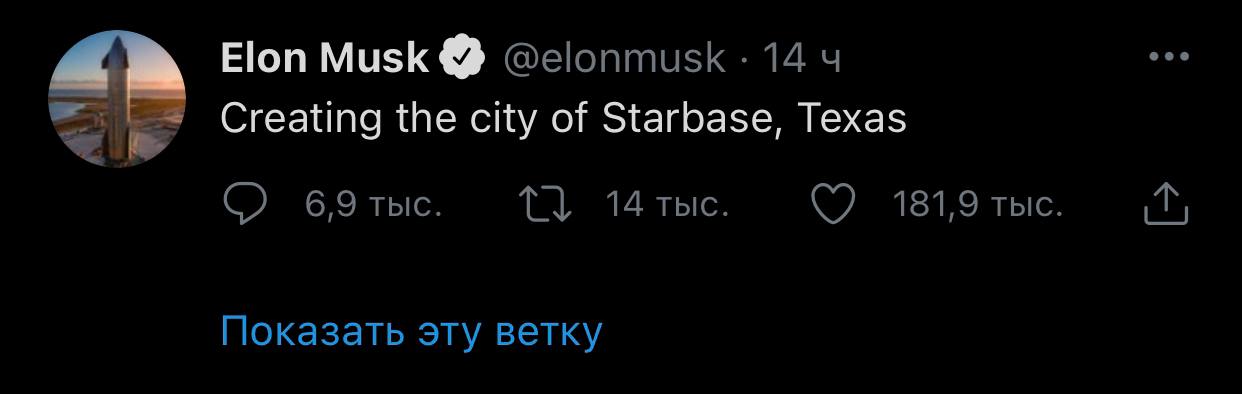The image size is (1242, 394).
Task: Click the 14 тыс. retweet count
Action: [x=668, y=206]
